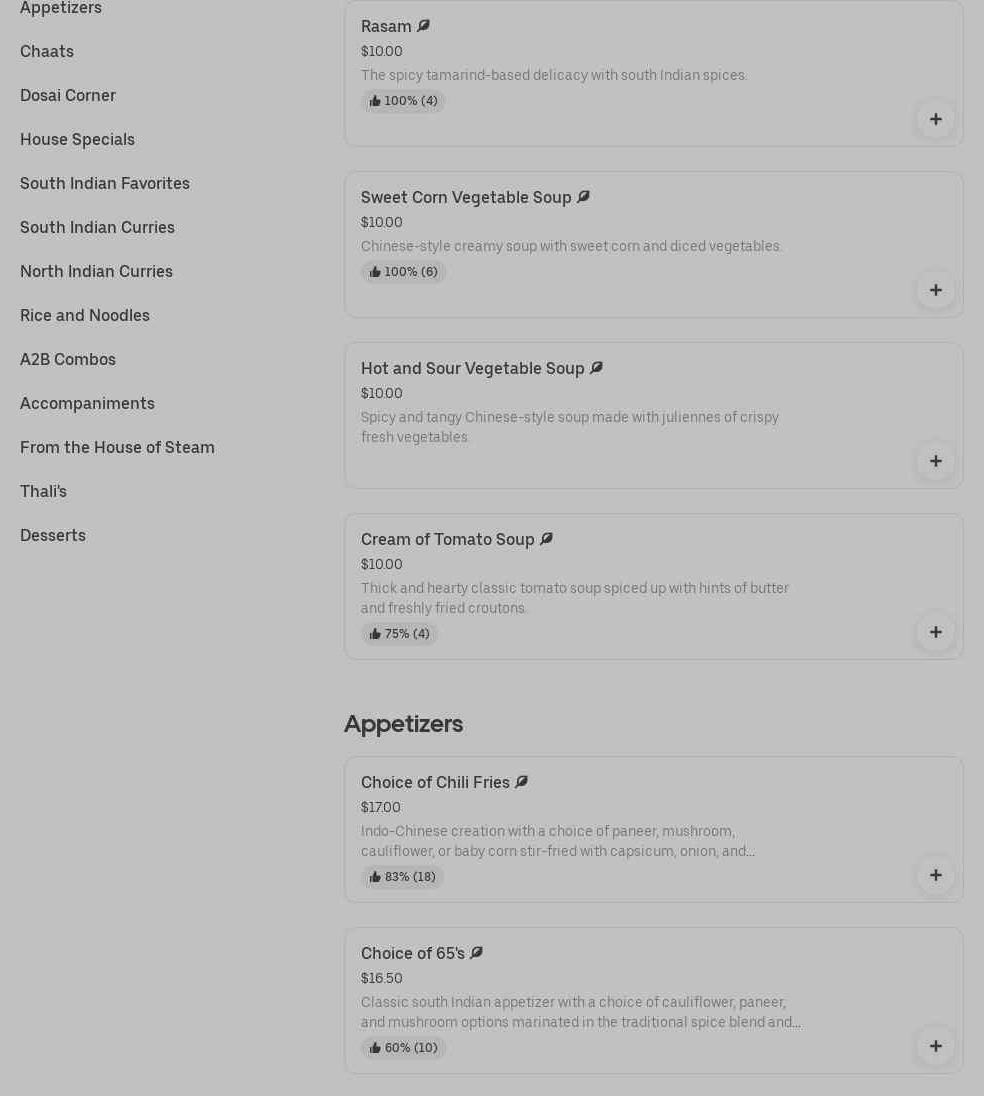The height and width of the screenshot is (1096, 984).
Task: Add Hot and Sour Vegetable Soup
Action: (x=935, y=461)
